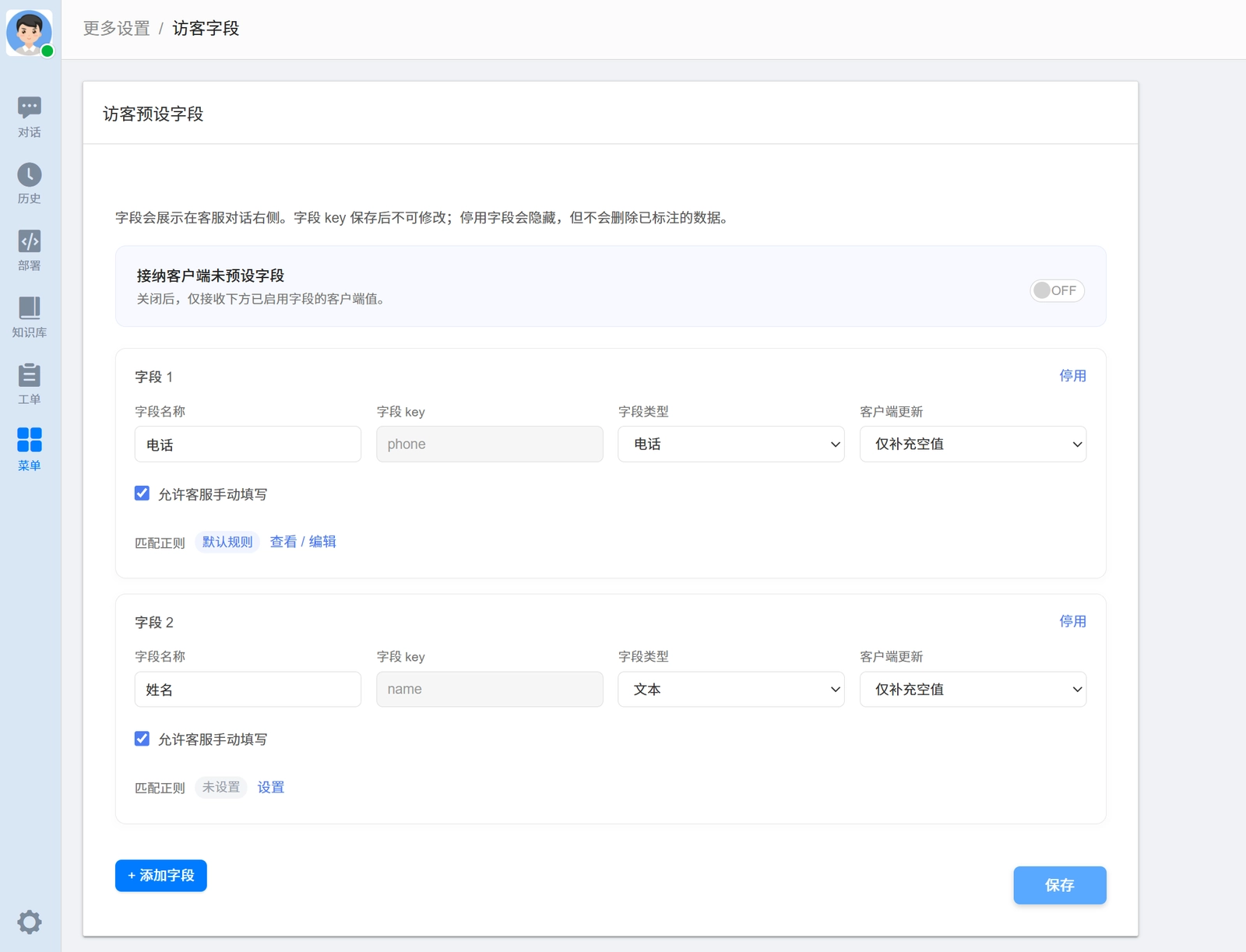This screenshot has height=952, width=1246.
Task: Click 访客预设字段 heading
Action: 153,114
